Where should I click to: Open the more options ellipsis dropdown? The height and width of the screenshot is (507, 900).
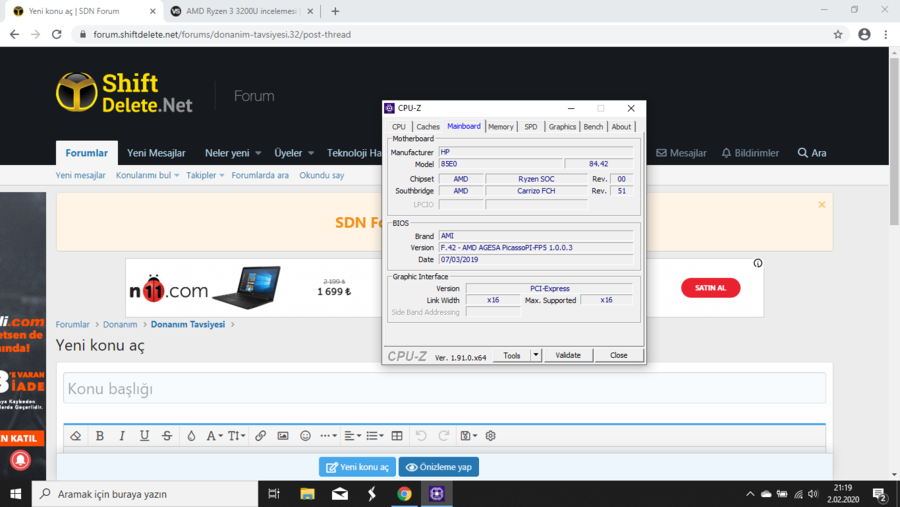coord(328,436)
